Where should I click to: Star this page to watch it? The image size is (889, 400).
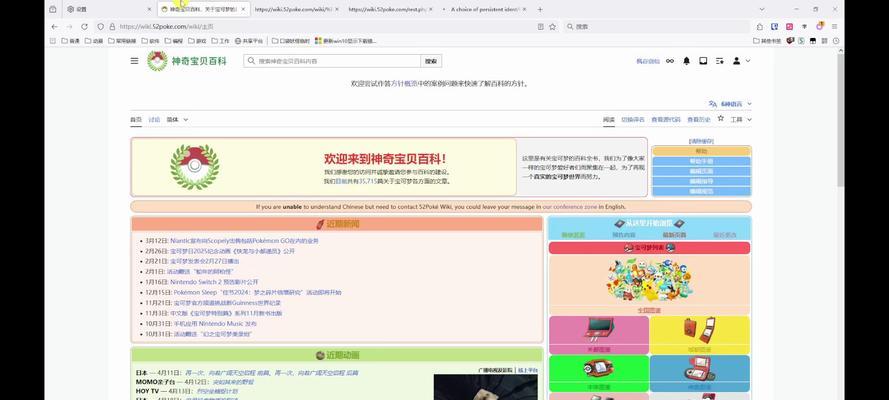pos(721,119)
